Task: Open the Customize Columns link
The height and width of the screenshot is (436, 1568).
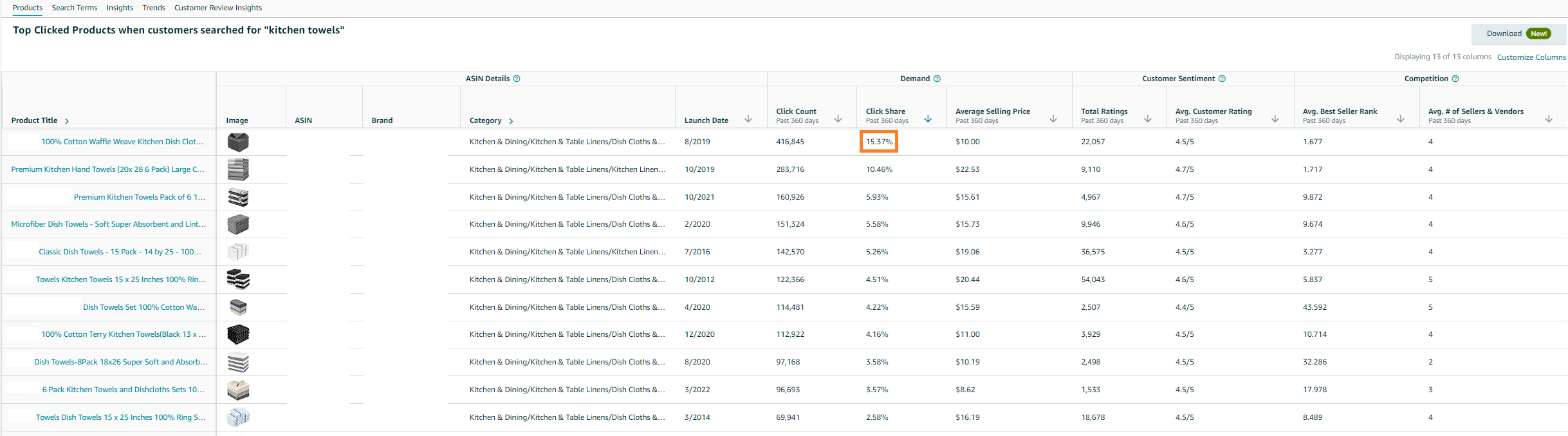Action: 1531,57
